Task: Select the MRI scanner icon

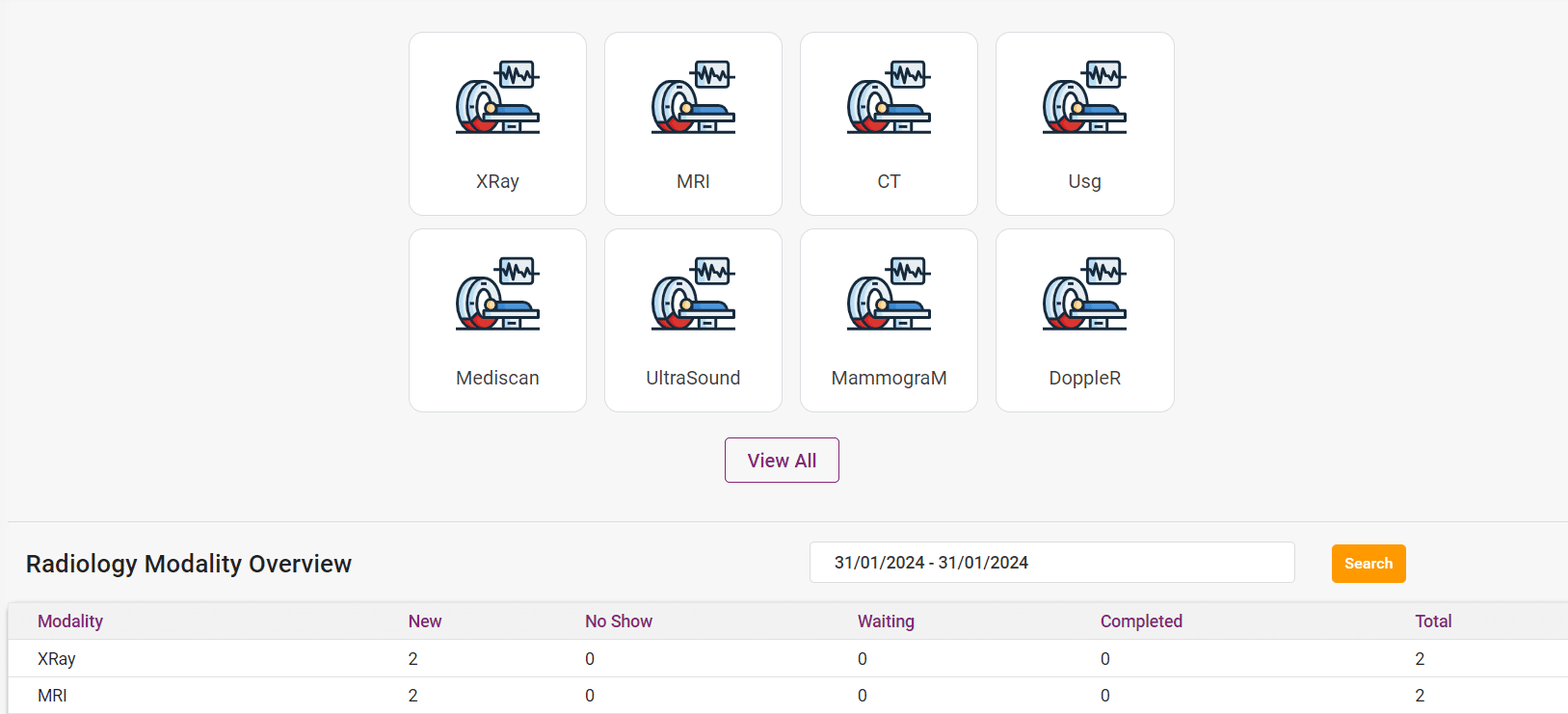Action: point(693,98)
